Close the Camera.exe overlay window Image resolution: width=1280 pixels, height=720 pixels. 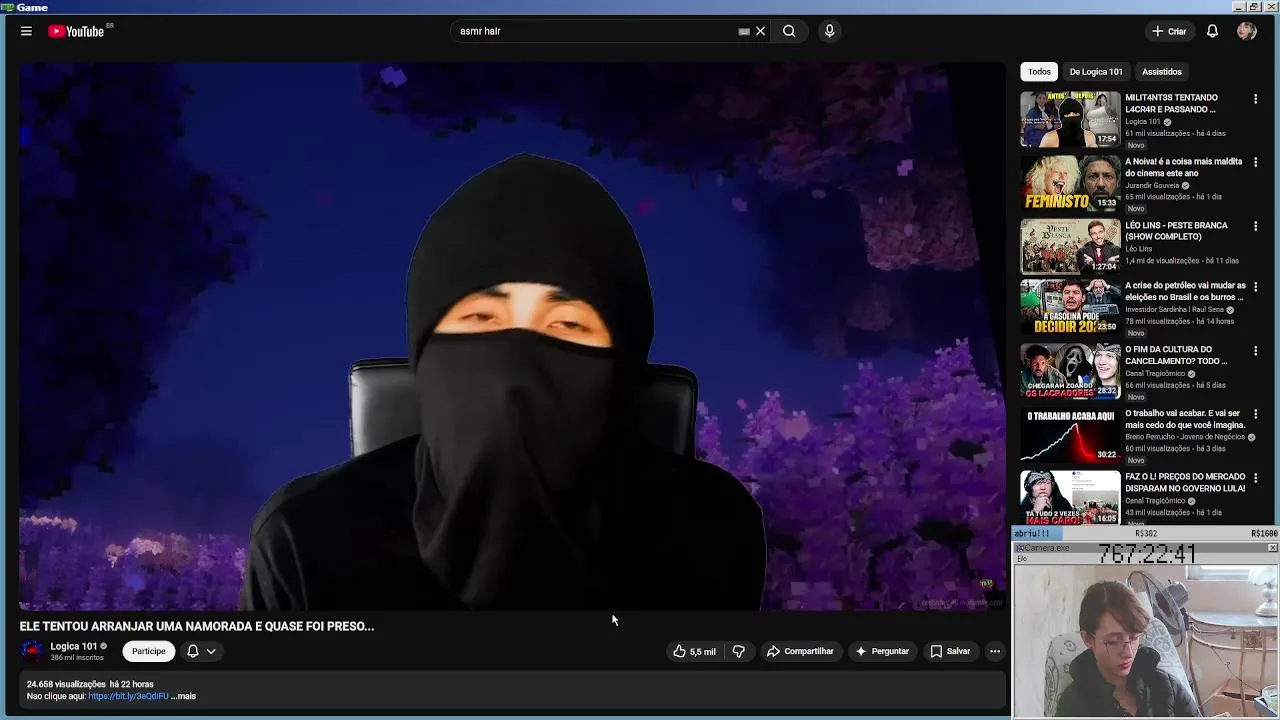click(x=1272, y=548)
